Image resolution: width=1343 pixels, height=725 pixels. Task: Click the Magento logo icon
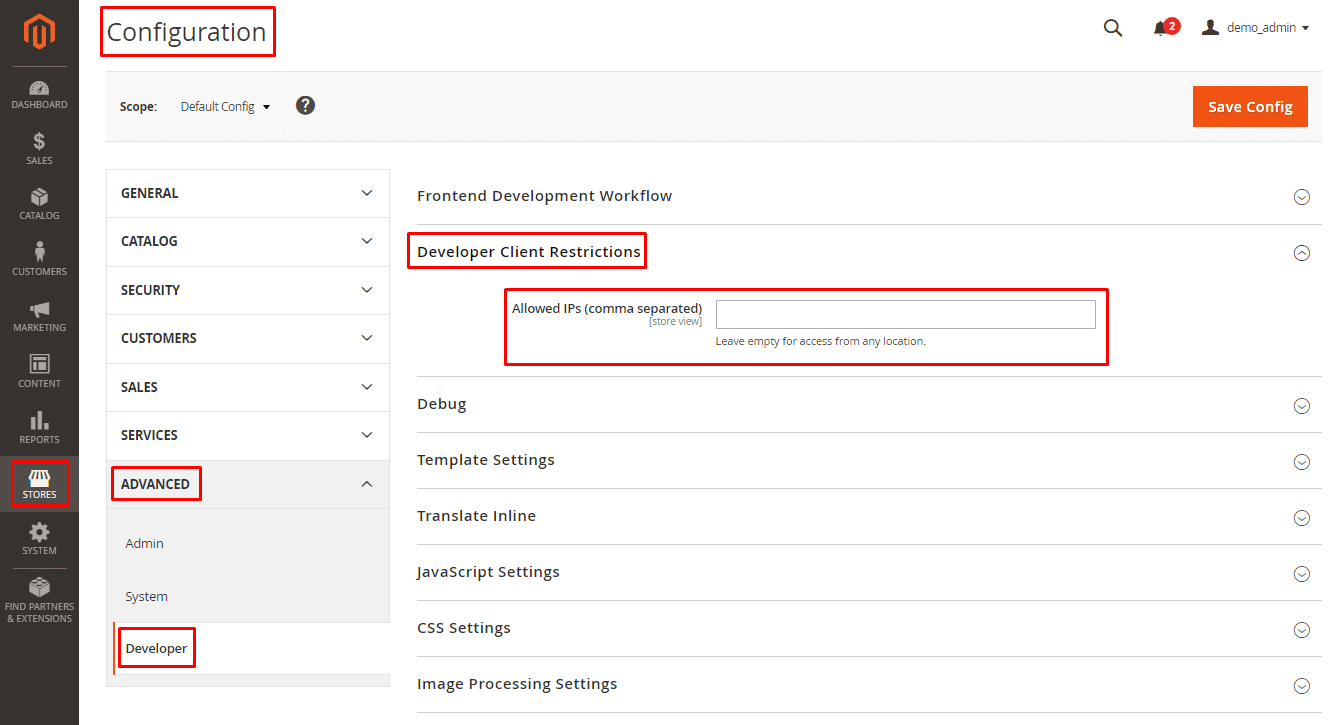39,33
